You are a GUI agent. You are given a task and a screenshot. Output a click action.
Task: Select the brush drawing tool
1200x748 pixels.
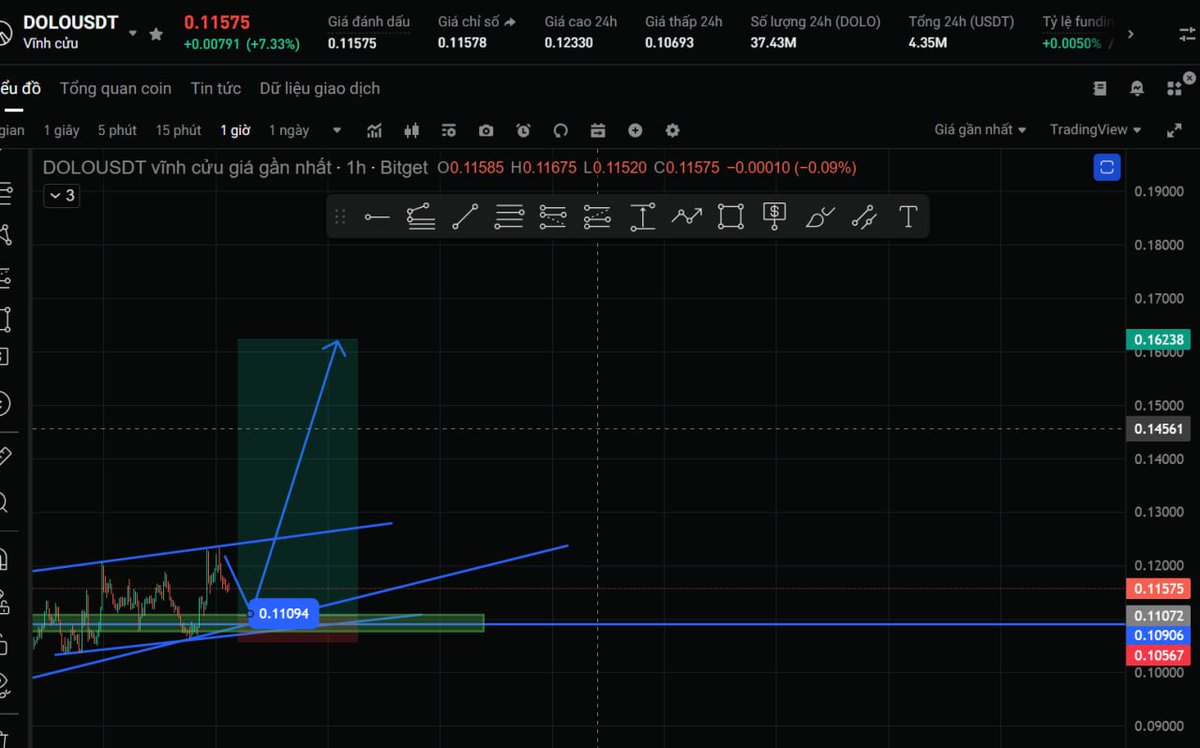click(x=820, y=217)
